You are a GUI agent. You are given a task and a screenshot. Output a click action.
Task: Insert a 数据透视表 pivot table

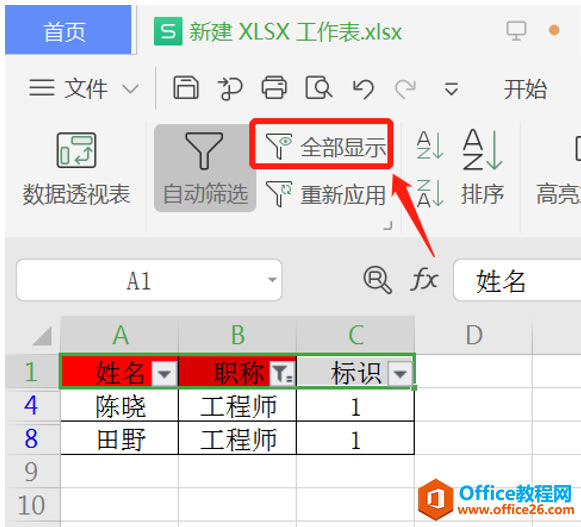point(76,169)
